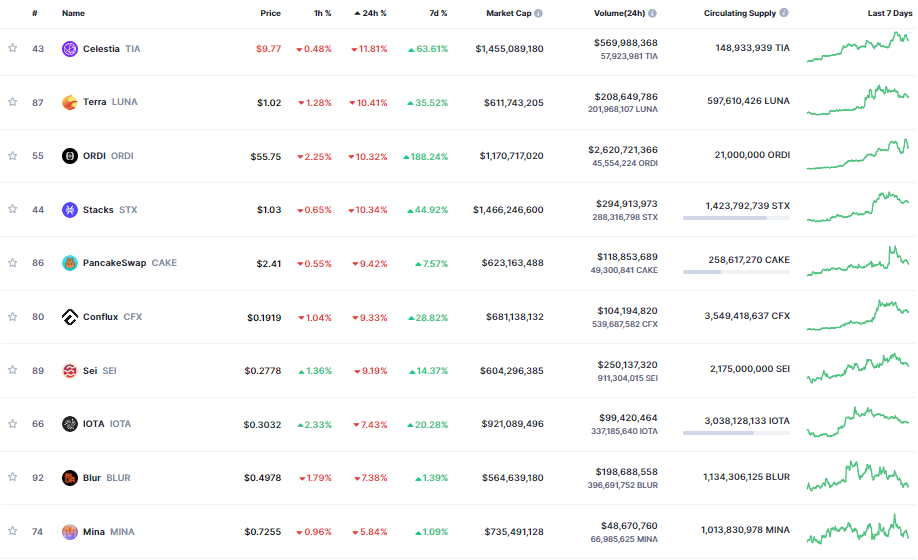Open Celestia TIA coin page link
Image resolution: width=918 pixels, height=560 pixels.
[x=111, y=49]
